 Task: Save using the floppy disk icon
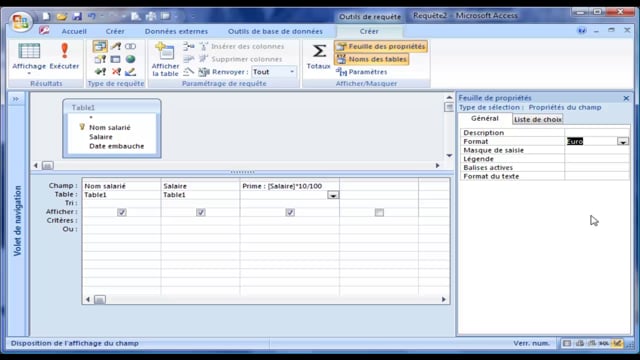coord(77,16)
